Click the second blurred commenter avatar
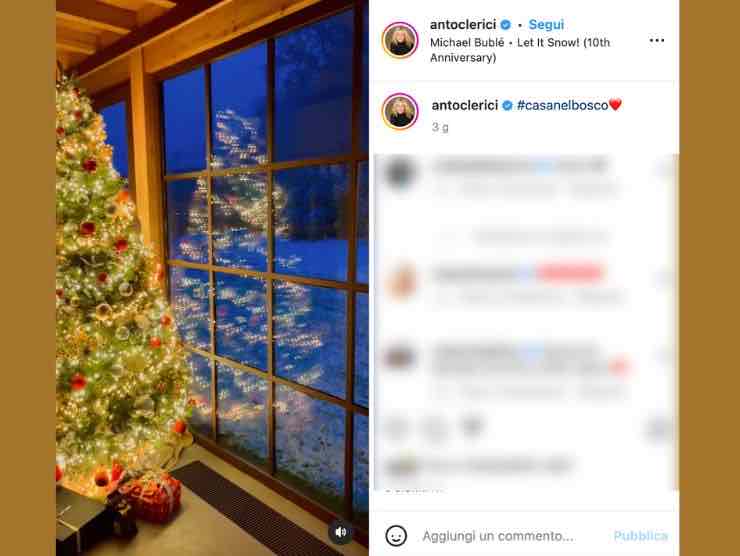This screenshot has width=740, height=556. 401,280
